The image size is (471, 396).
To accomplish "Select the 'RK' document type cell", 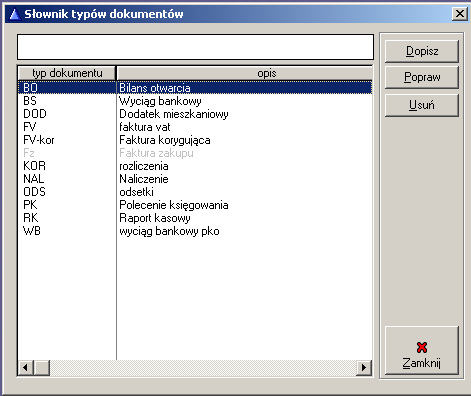I will tap(67, 218).
